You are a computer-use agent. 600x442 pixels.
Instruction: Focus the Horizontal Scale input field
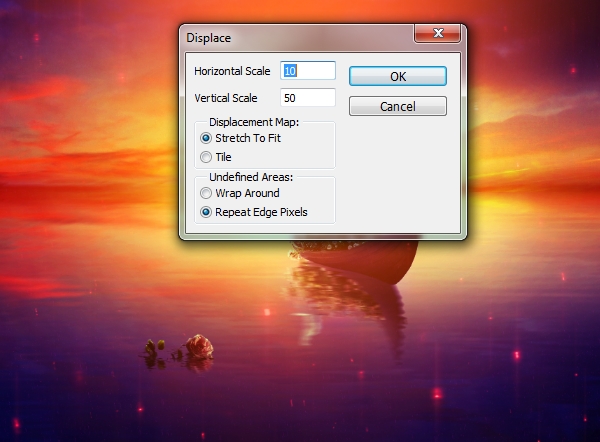tap(308, 71)
